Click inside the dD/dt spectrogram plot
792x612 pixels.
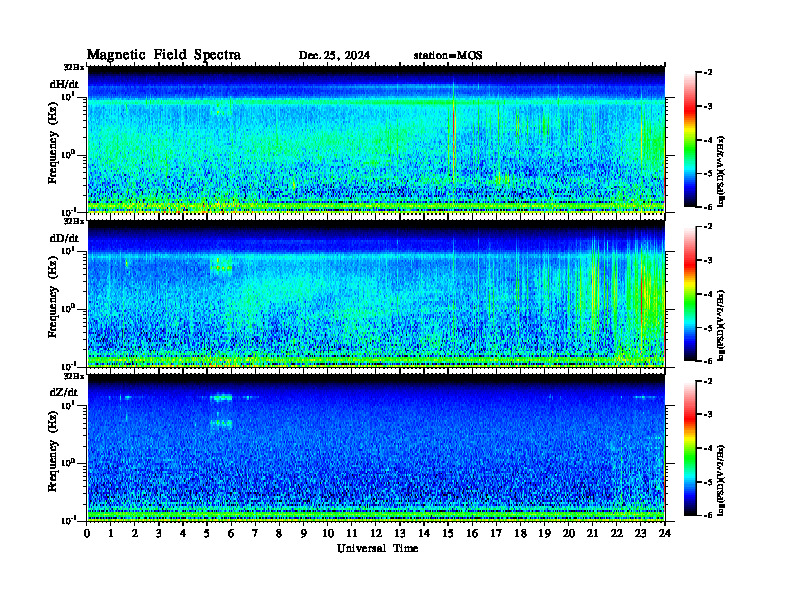[x=376, y=294]
